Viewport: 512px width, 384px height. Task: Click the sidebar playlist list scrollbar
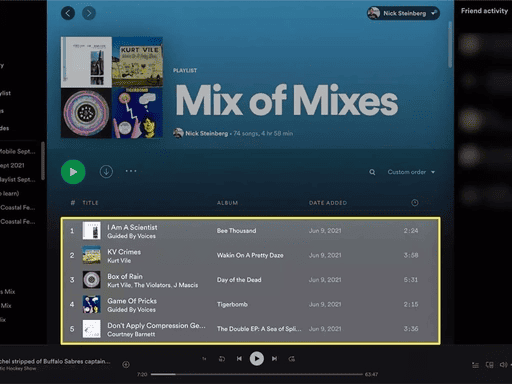point(43,161)
